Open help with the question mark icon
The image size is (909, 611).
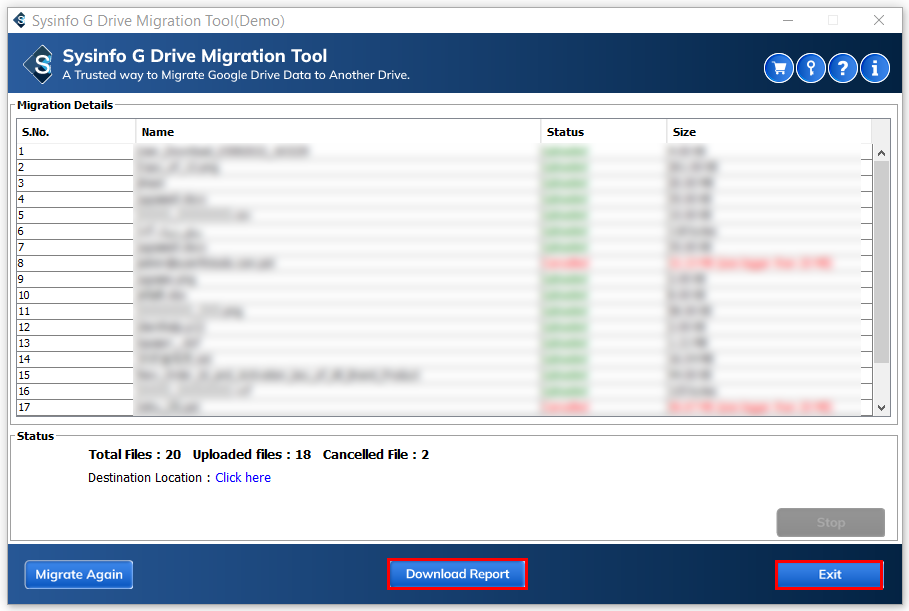tap(843, 68)
